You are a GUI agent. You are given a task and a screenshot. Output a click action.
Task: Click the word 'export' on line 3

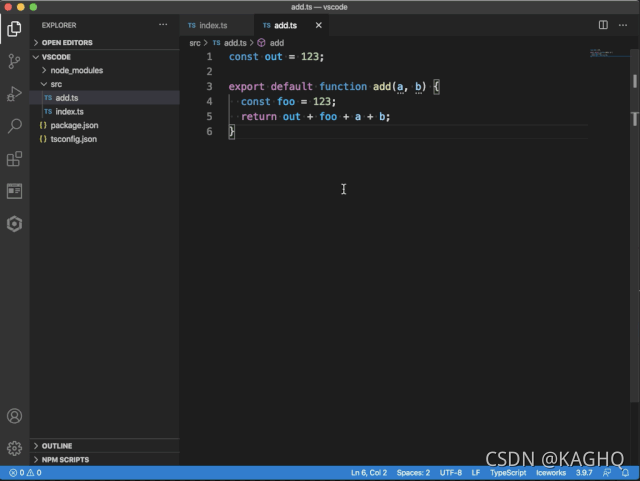(x=247, y=87)
